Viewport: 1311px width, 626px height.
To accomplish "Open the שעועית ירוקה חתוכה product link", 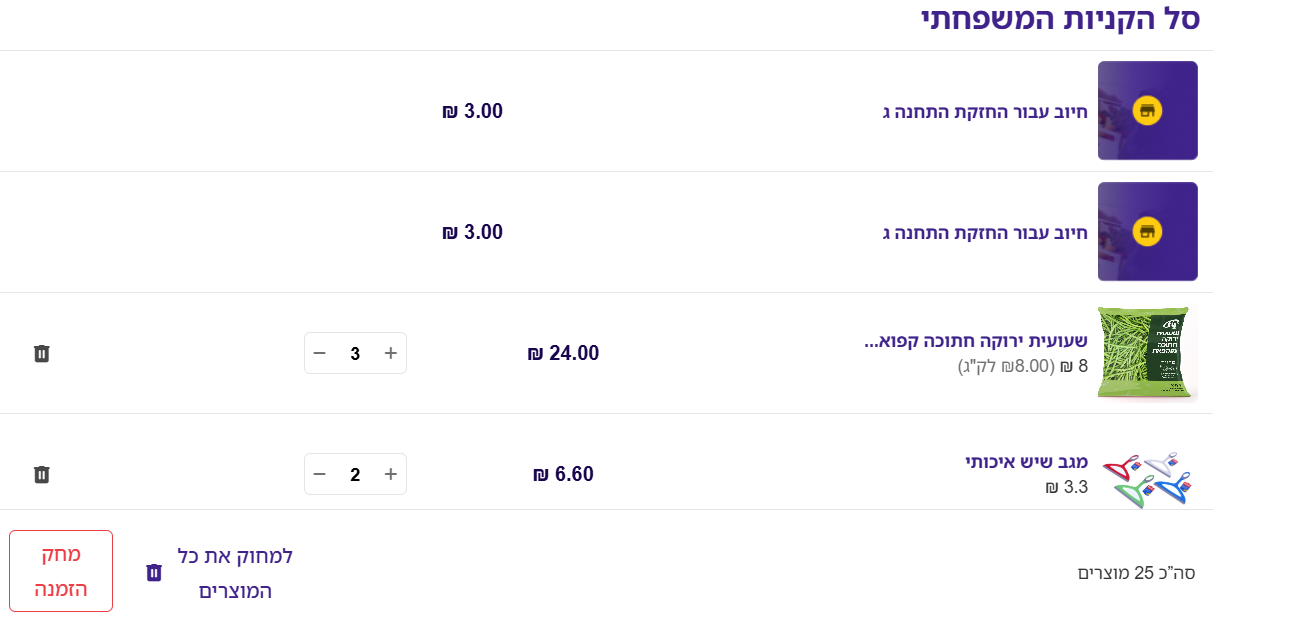I will (x=975, y=341).
